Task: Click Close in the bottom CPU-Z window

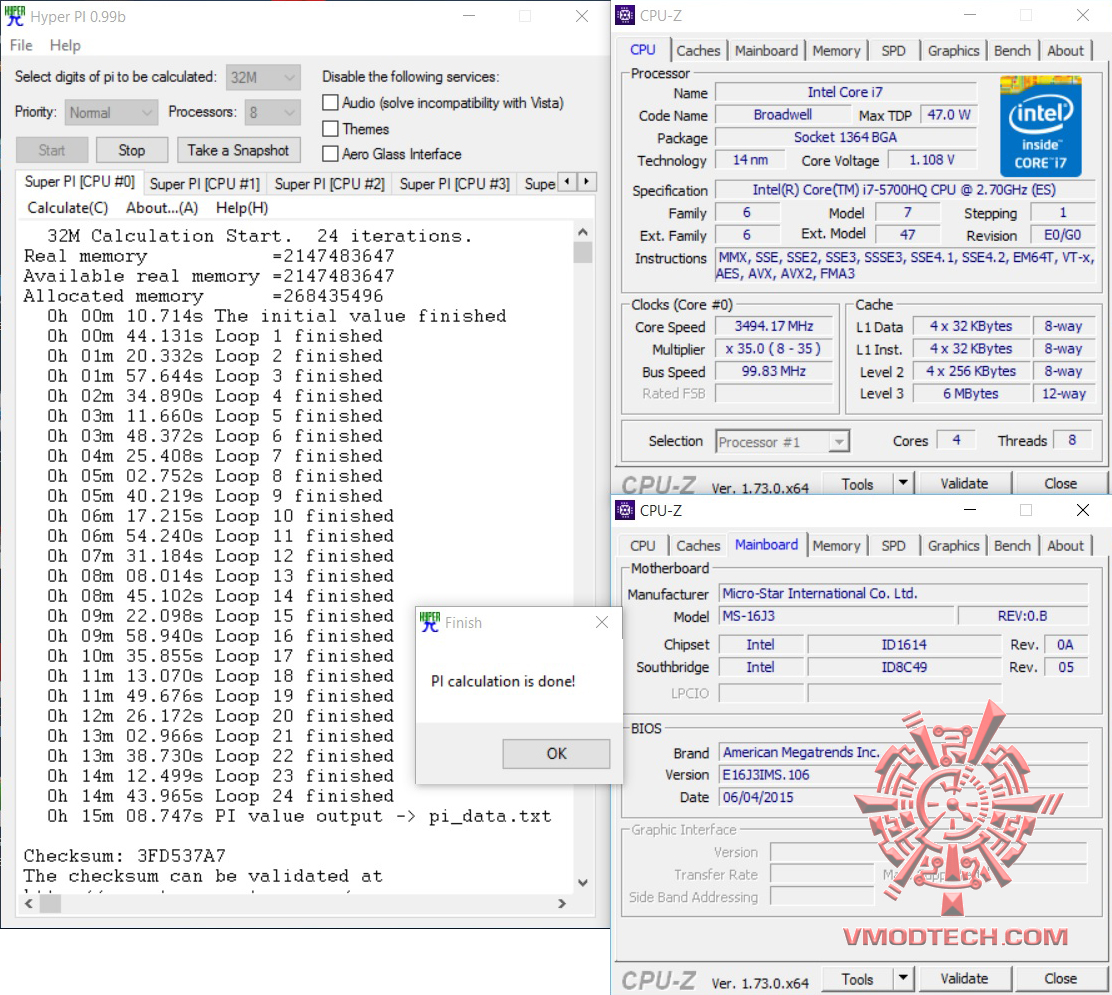Action: click(1060, 978)
